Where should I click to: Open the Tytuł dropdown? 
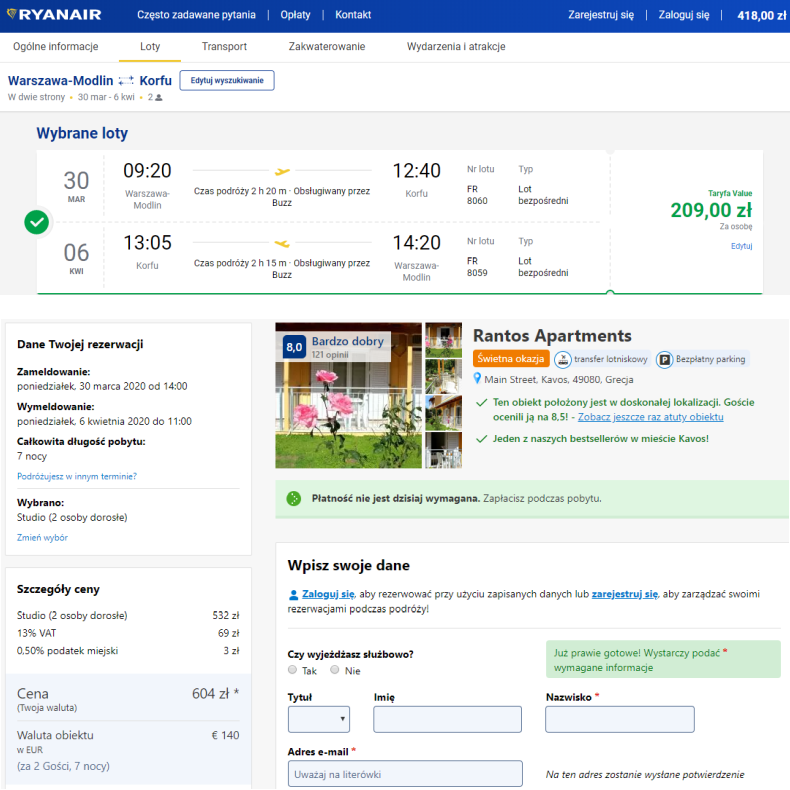318,719
